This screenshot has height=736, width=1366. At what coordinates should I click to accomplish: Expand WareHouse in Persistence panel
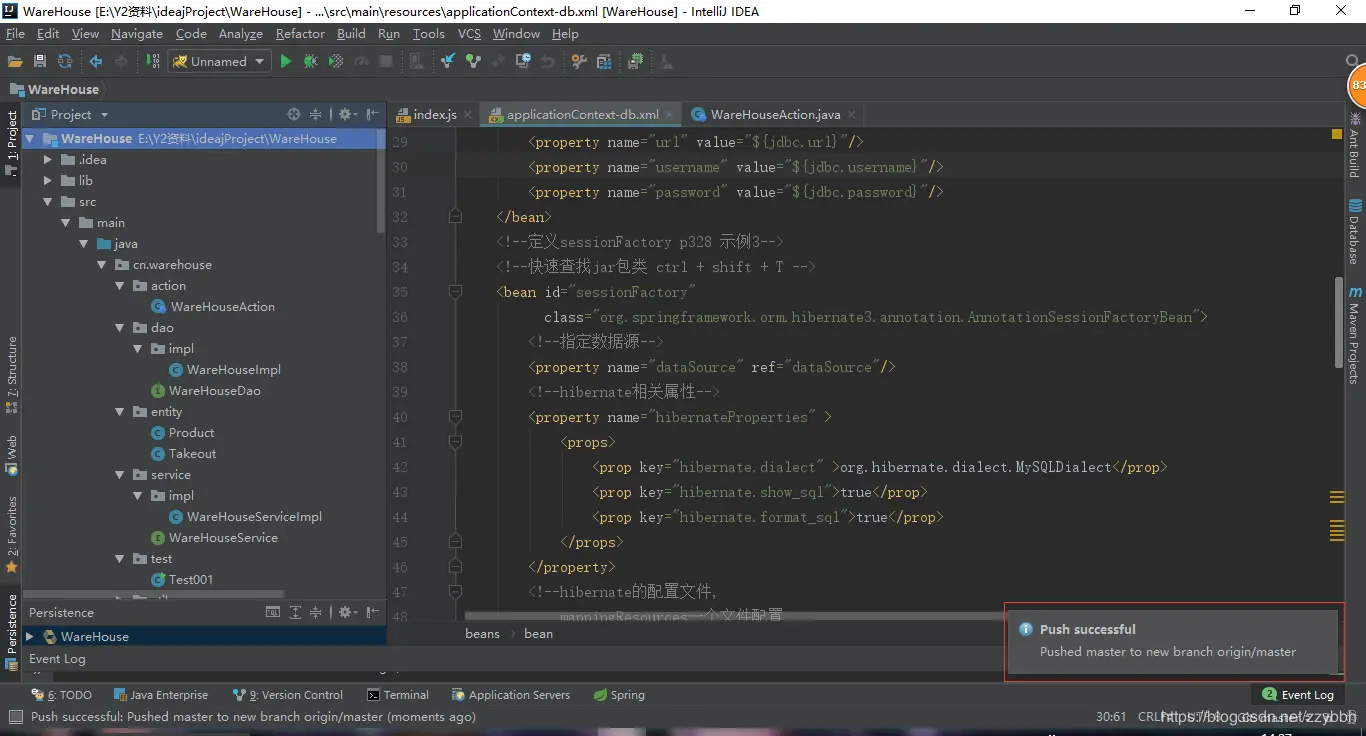pos(30,636)
